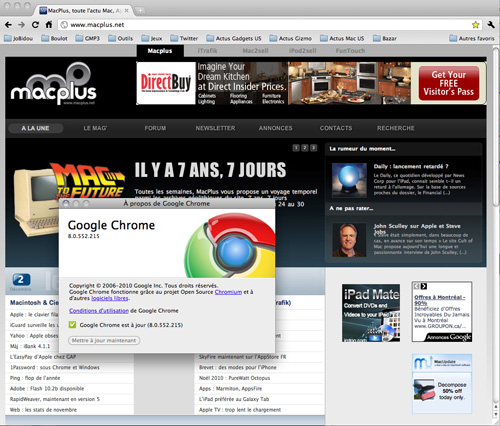Viewport: 500px width, 426px height.
Task: Follow the Chromium link in About dialog
Action: 228,292
